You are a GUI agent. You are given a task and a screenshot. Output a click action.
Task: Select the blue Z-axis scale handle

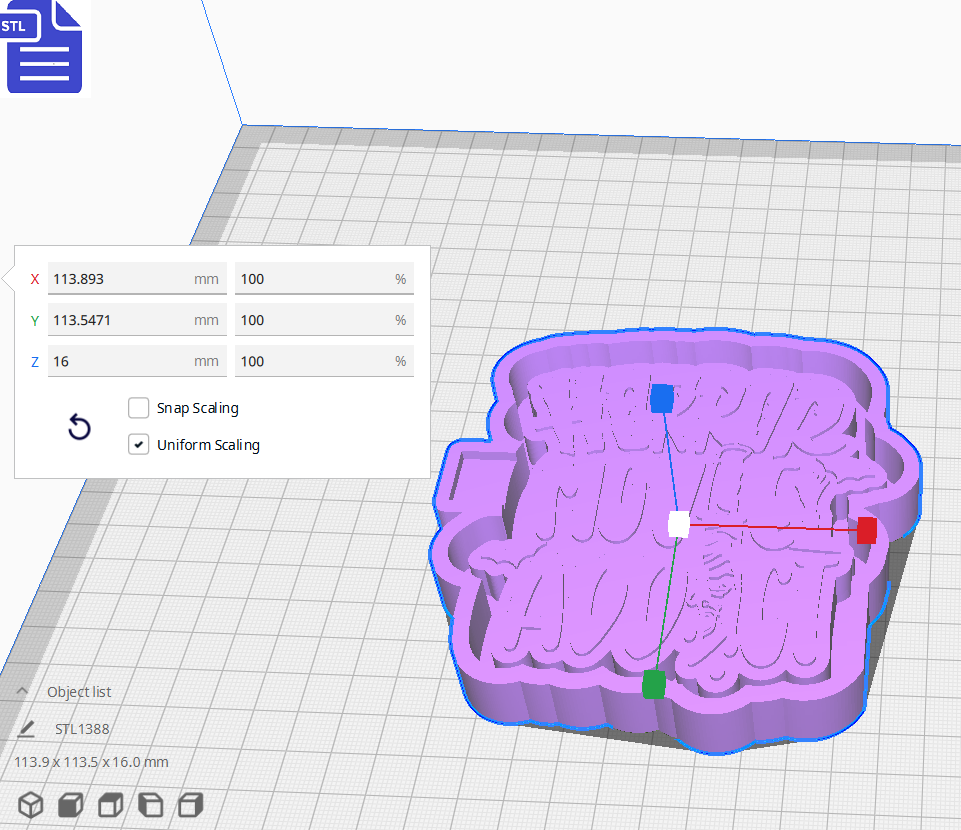661,397
